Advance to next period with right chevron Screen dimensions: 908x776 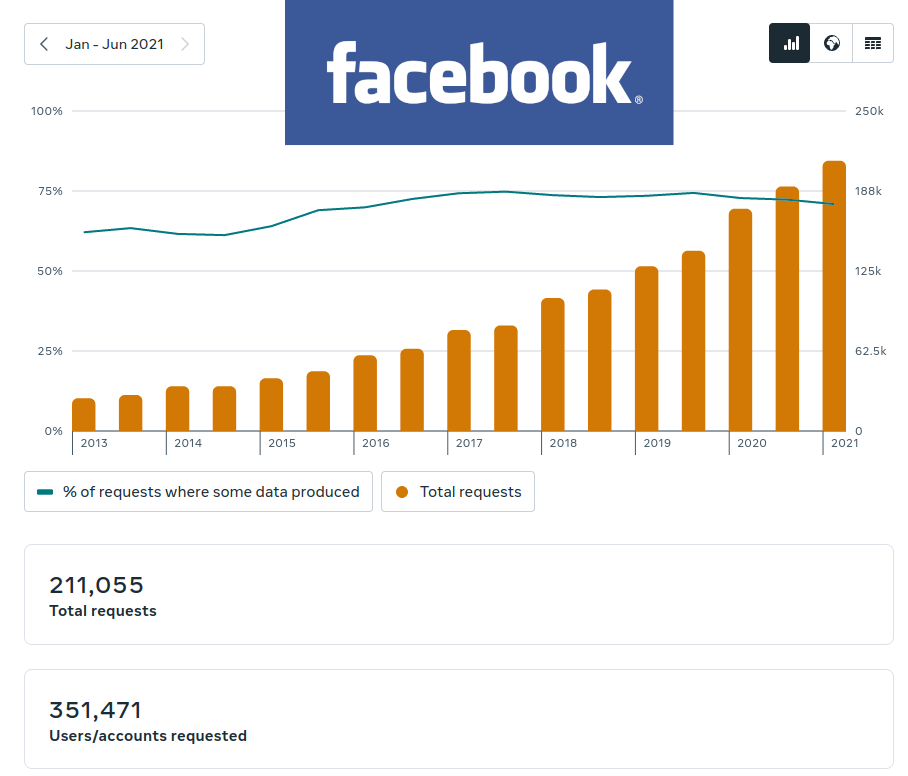[185, 44]
